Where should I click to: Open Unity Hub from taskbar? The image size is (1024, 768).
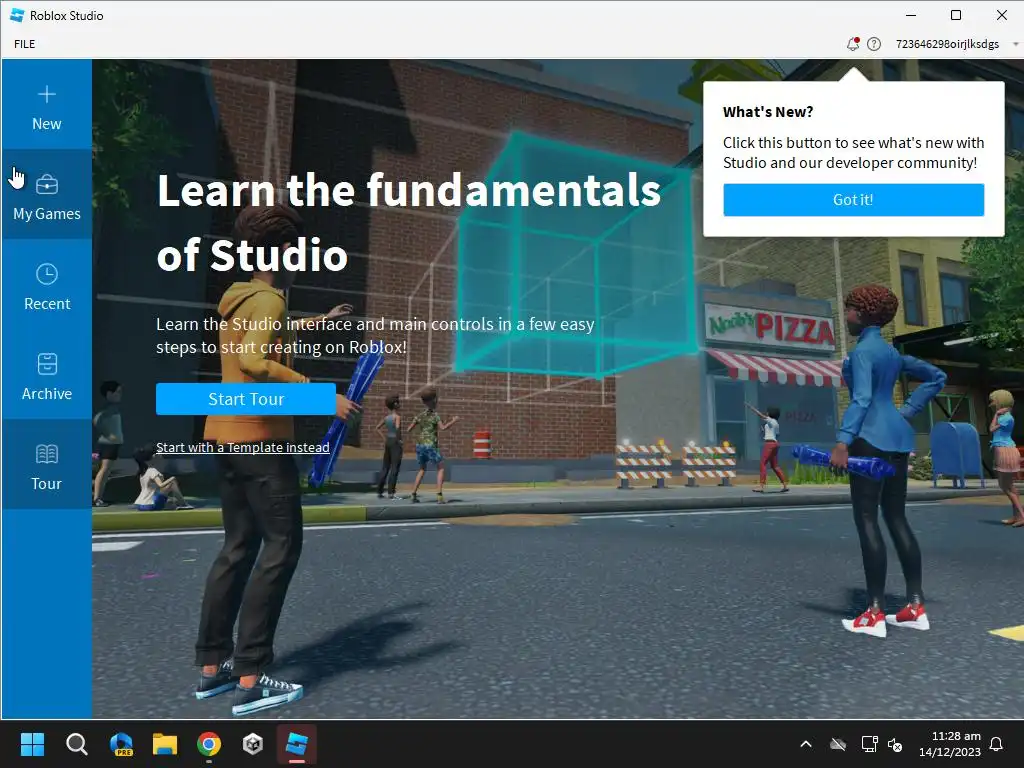(x=253, y=744)
